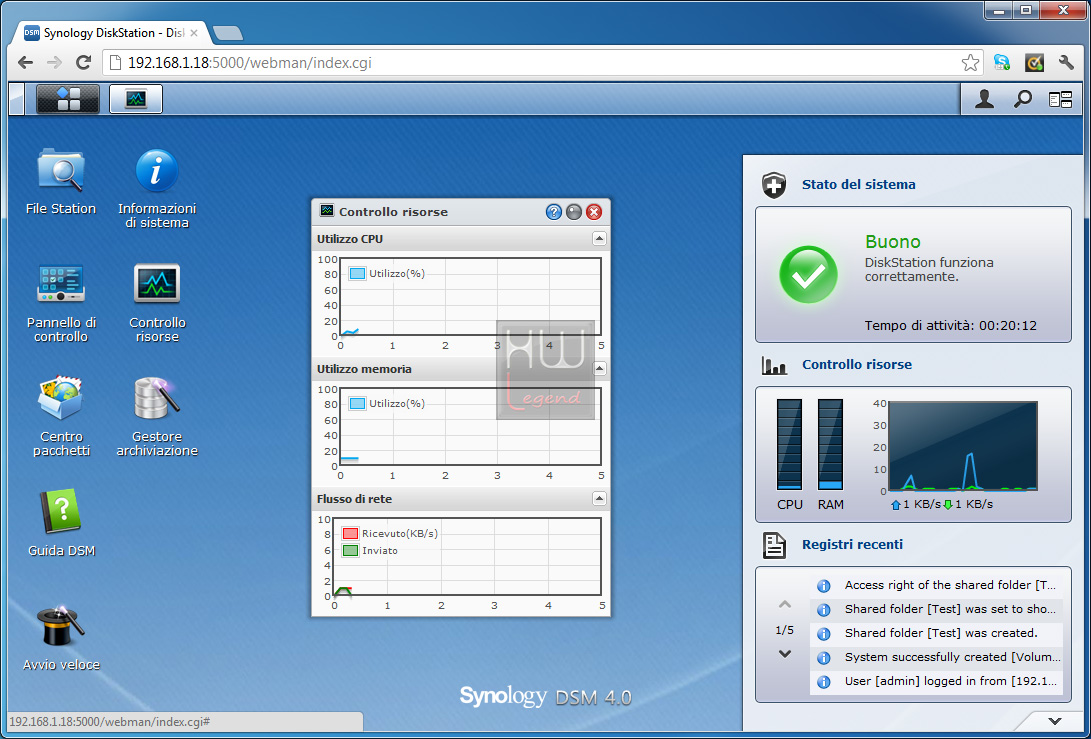Toggle Inviato green legend swatch
The image size is (1091, 739).
(350, 550)
